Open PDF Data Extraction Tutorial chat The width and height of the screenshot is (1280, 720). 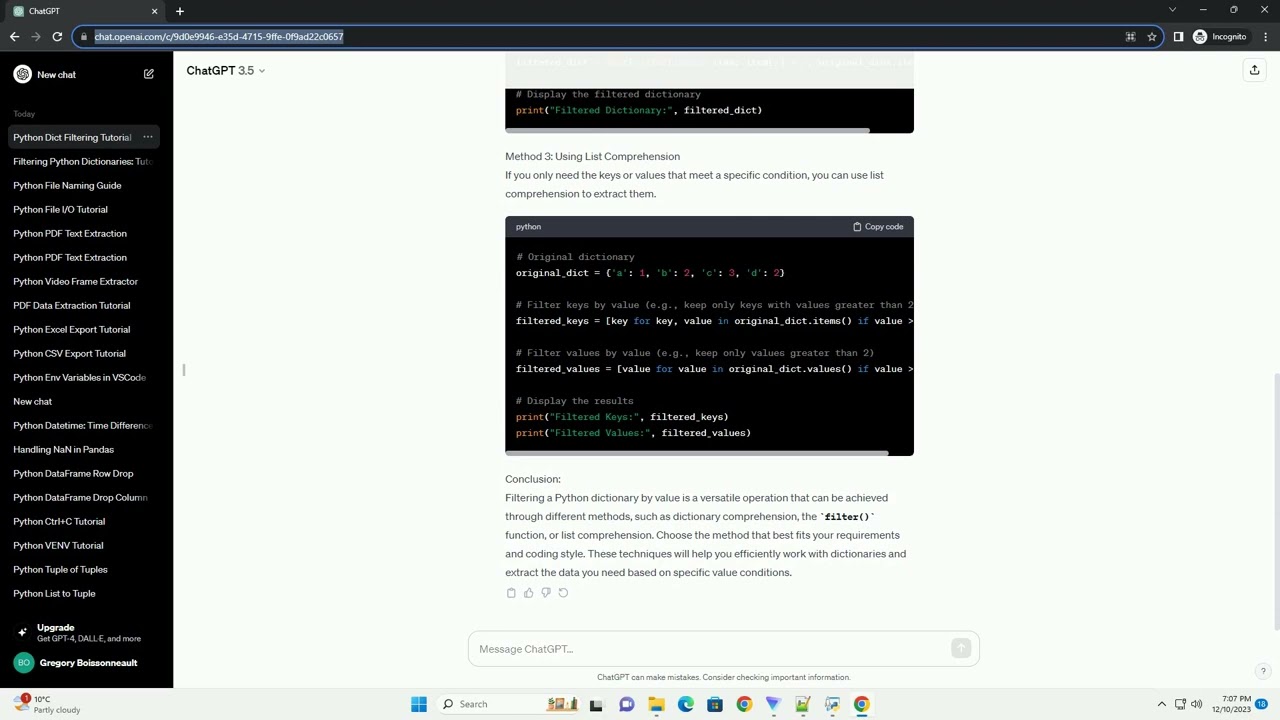click(84, 305)
